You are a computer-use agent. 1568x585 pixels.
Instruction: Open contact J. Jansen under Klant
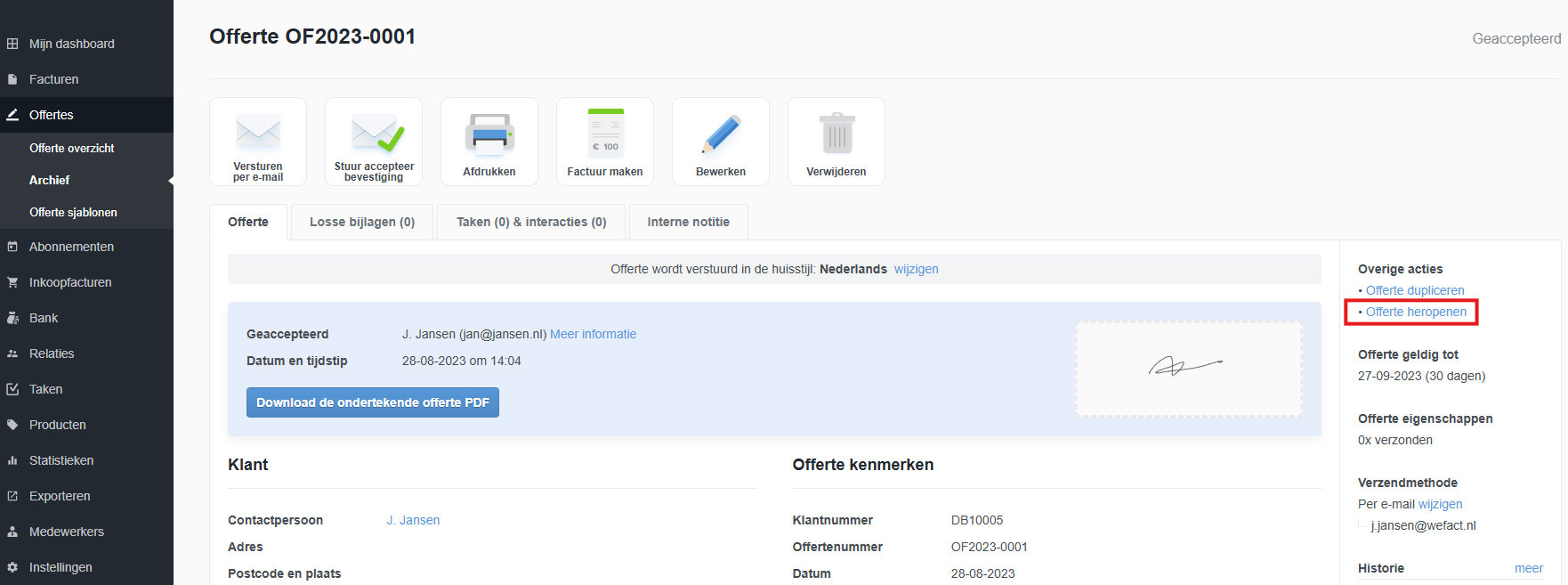(413, 520)
